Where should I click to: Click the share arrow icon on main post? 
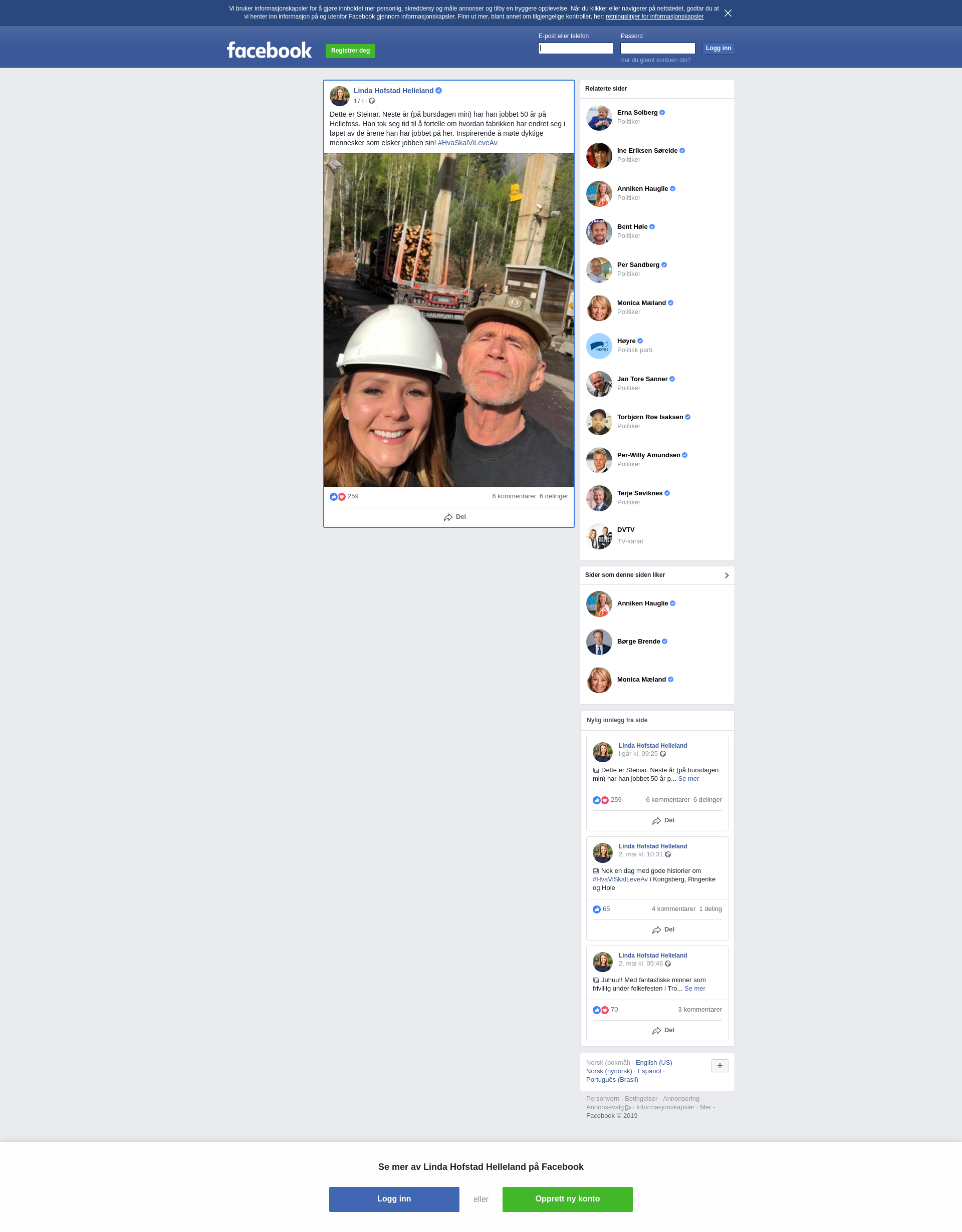tap(448, 517)
